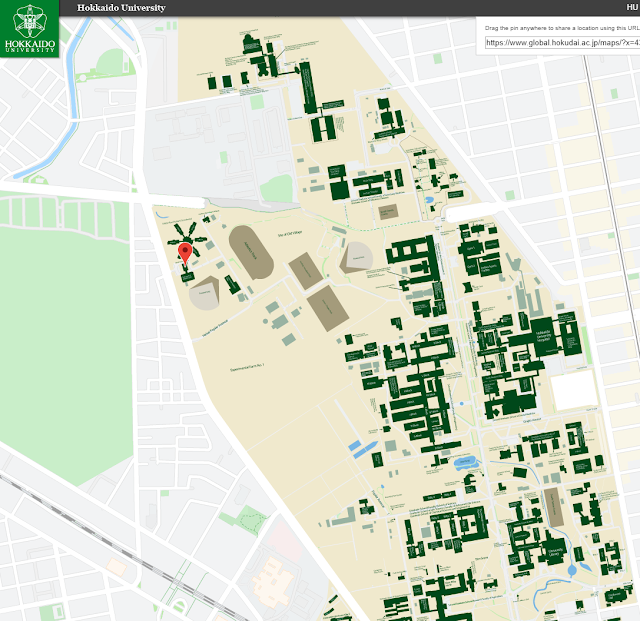Click the wheel-shaped building above the pin
The height and width of the screenshot is (621, 640).
point(187,237)
